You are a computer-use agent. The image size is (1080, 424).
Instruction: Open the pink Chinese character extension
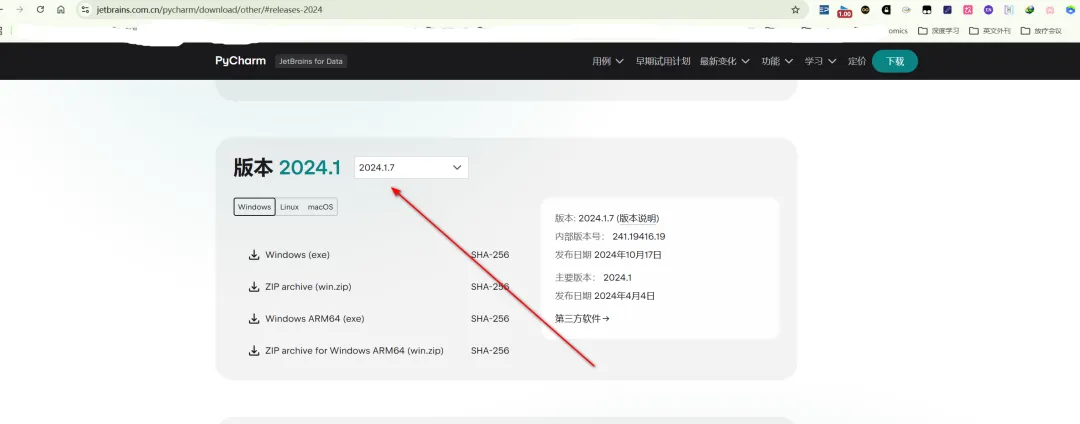coord(968,10)
